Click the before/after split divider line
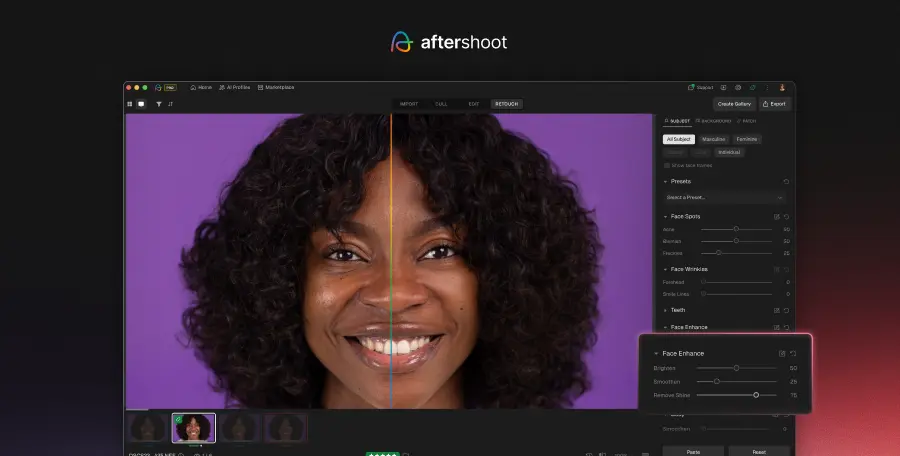The image size is (900, 456). point(391,261)
